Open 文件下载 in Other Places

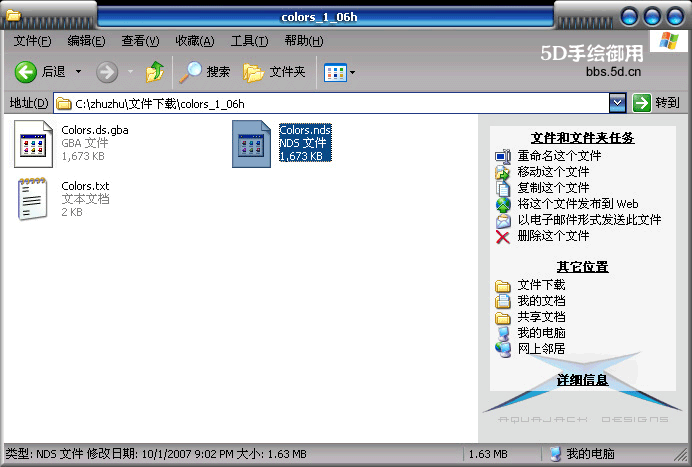[x=541, y=285]
